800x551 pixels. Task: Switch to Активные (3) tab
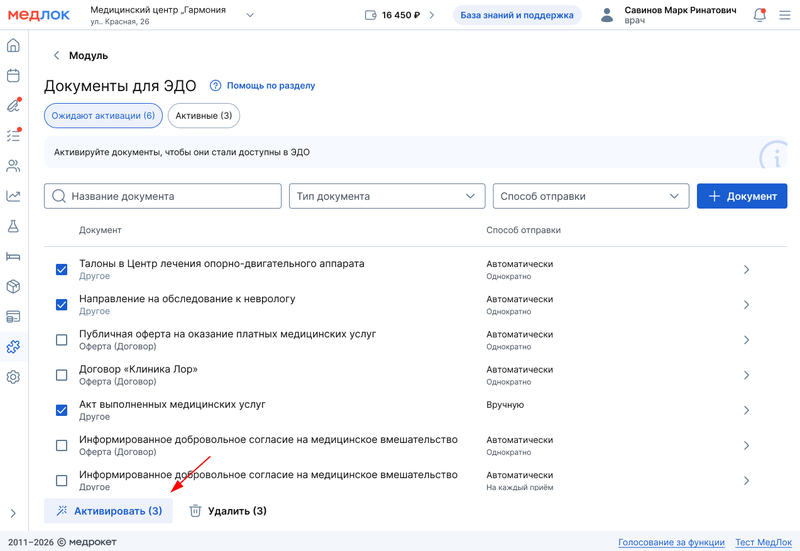(x=204, y=116)
